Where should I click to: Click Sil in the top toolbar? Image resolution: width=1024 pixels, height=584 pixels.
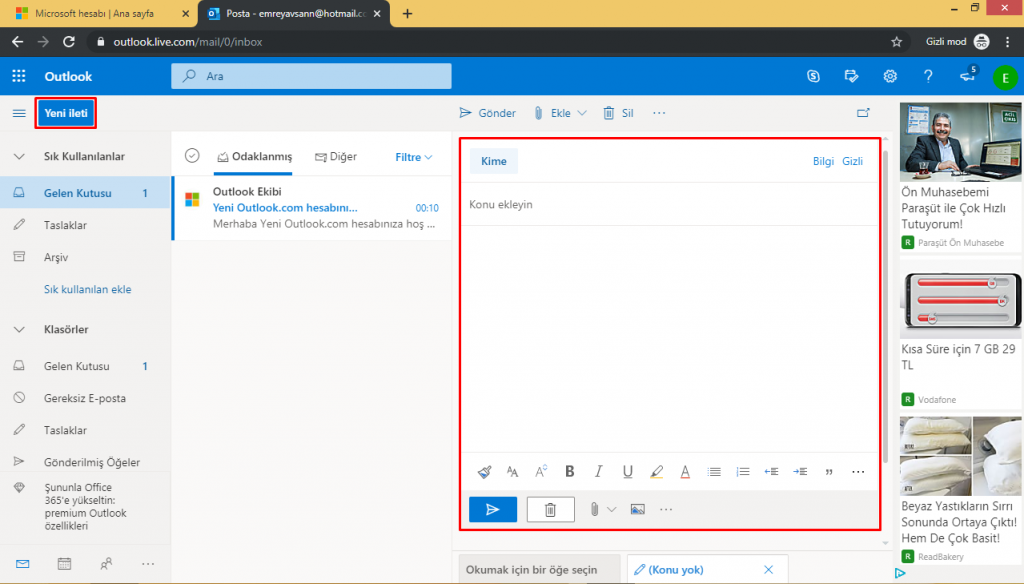click(x=618, y=113)
